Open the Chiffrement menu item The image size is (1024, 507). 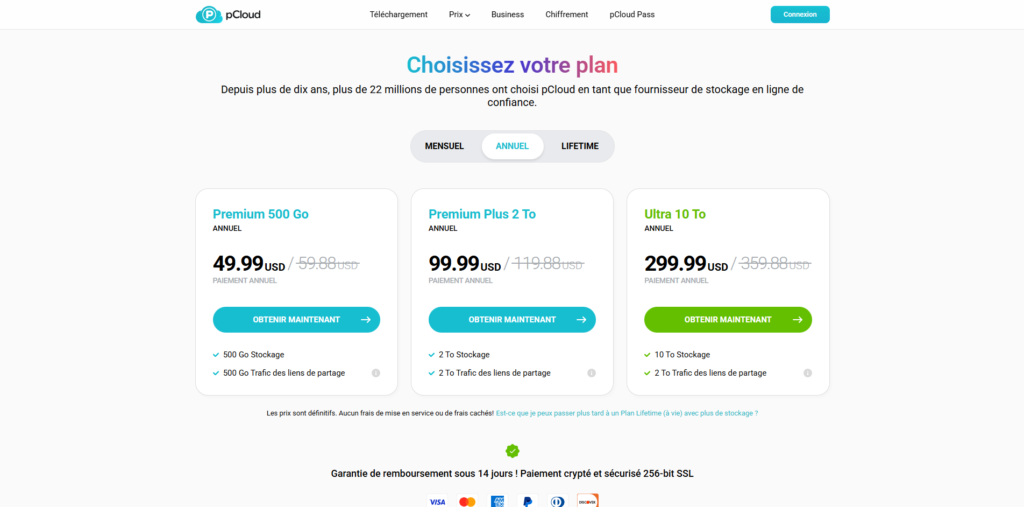click(x=566, y=15)
